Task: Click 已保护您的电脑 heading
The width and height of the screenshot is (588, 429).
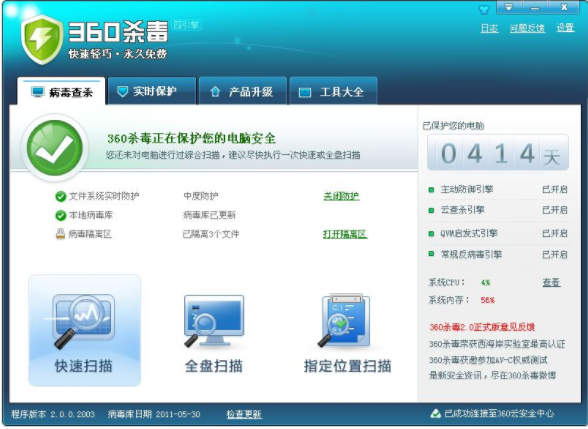Action: click(453, 126)
